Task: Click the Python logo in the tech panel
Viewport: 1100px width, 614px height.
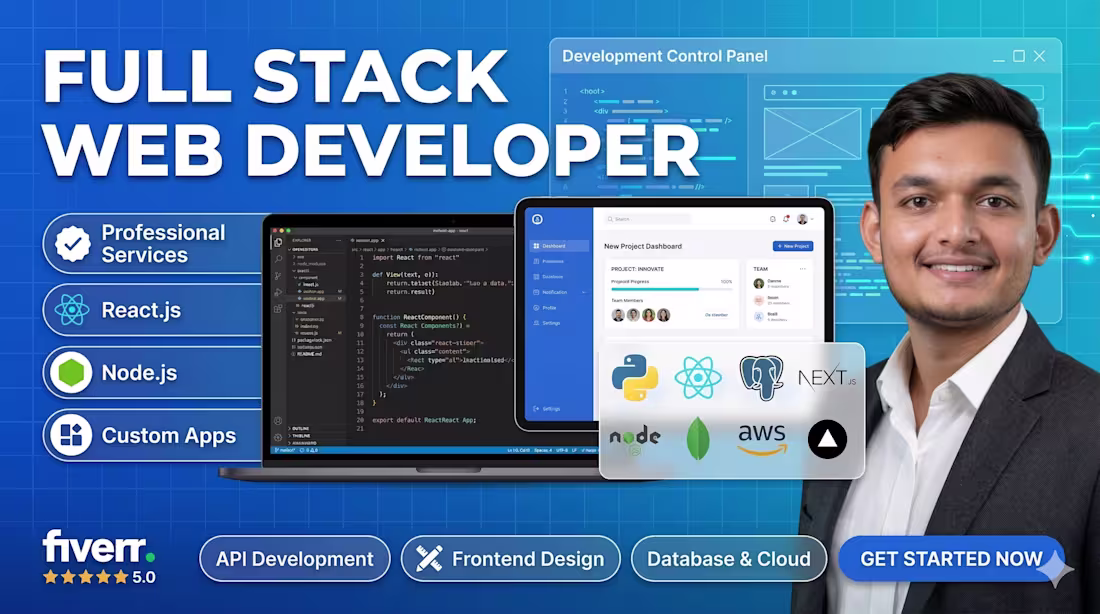Action: click(634, 378)
